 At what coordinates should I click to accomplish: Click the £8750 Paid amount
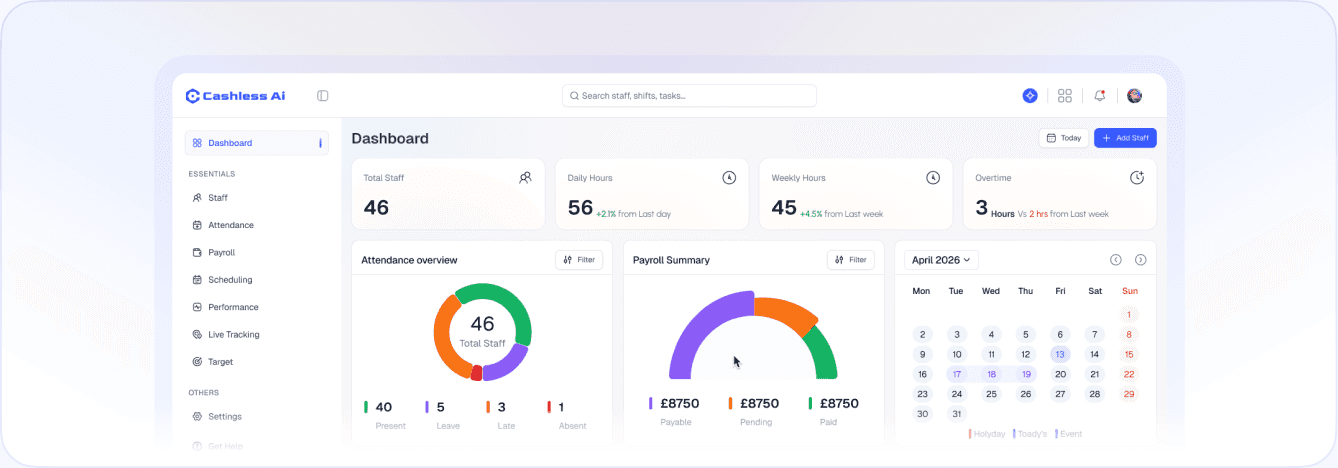(839, 404)
